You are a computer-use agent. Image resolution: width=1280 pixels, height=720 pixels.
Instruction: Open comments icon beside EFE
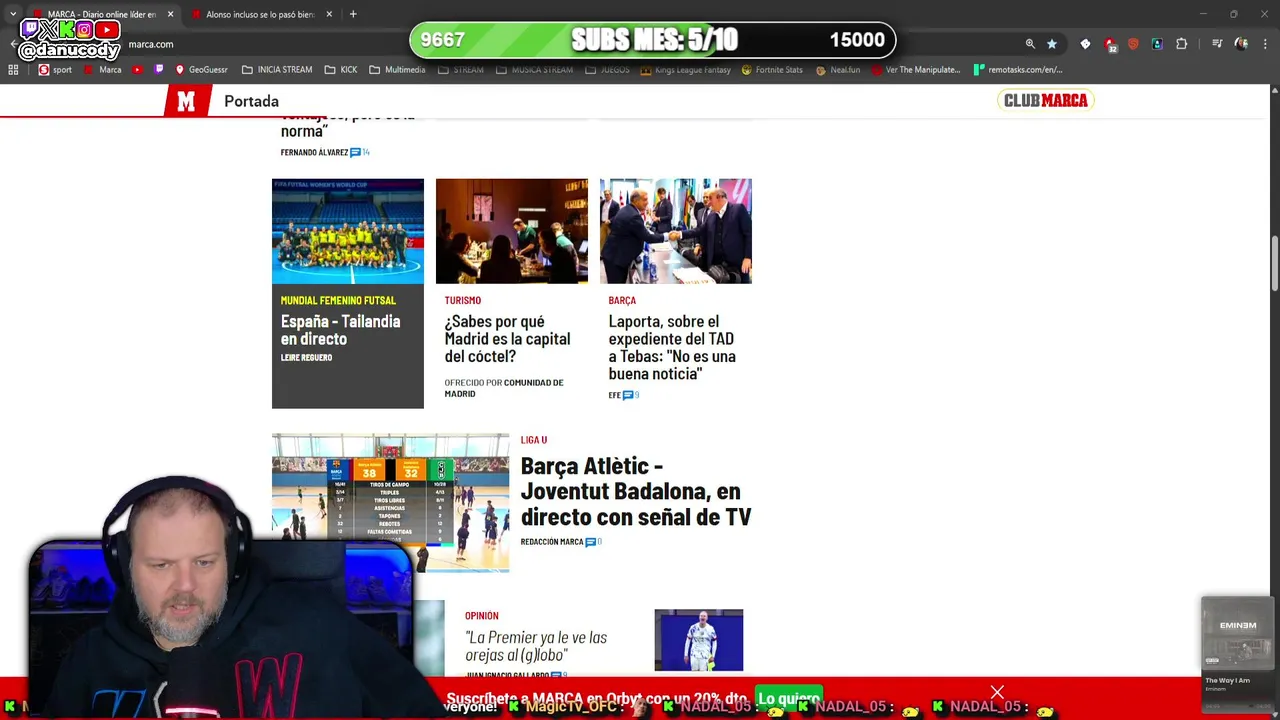pyautogui.click(x=630, y=395)
